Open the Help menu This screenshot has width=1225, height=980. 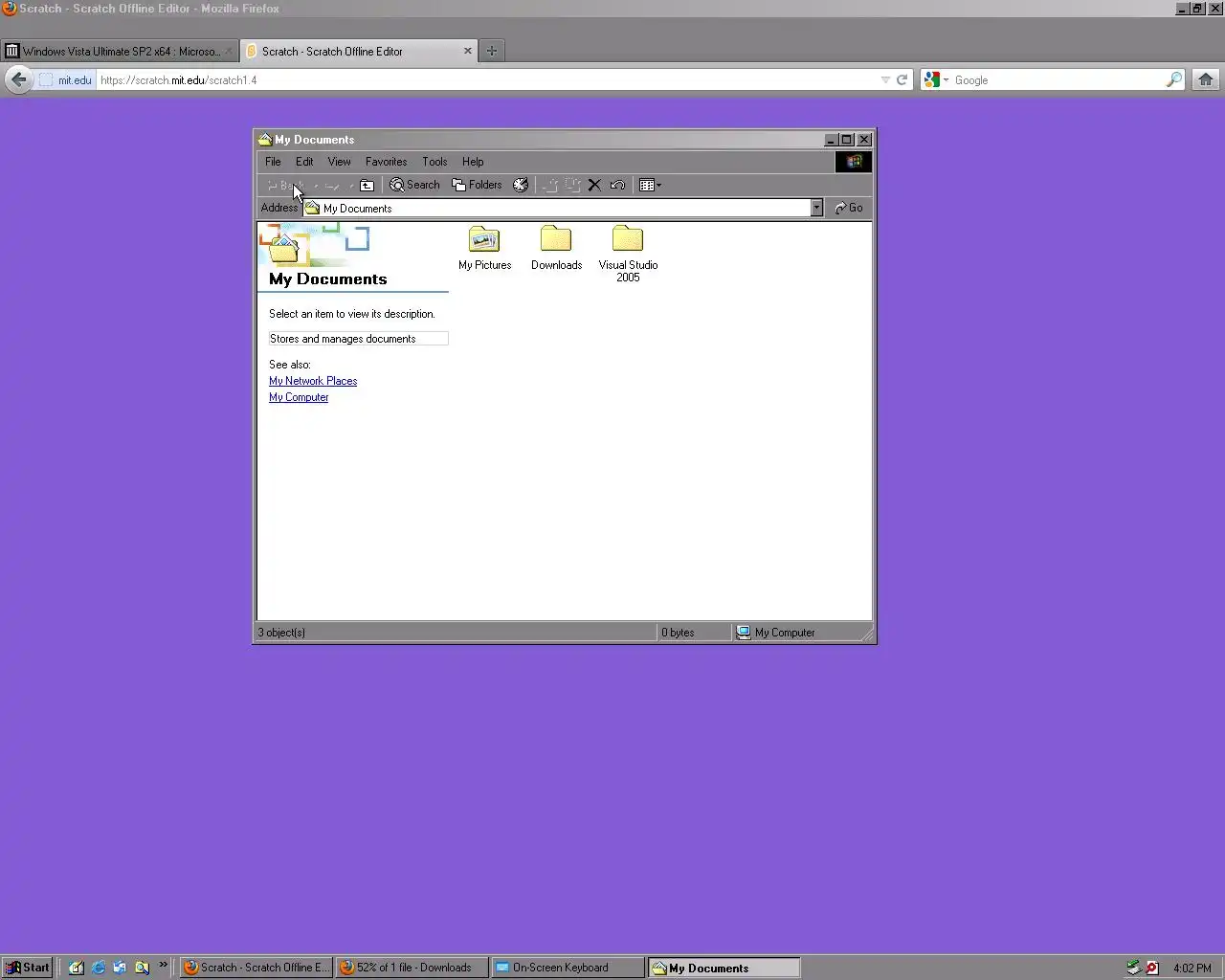[x=473, y=162]
